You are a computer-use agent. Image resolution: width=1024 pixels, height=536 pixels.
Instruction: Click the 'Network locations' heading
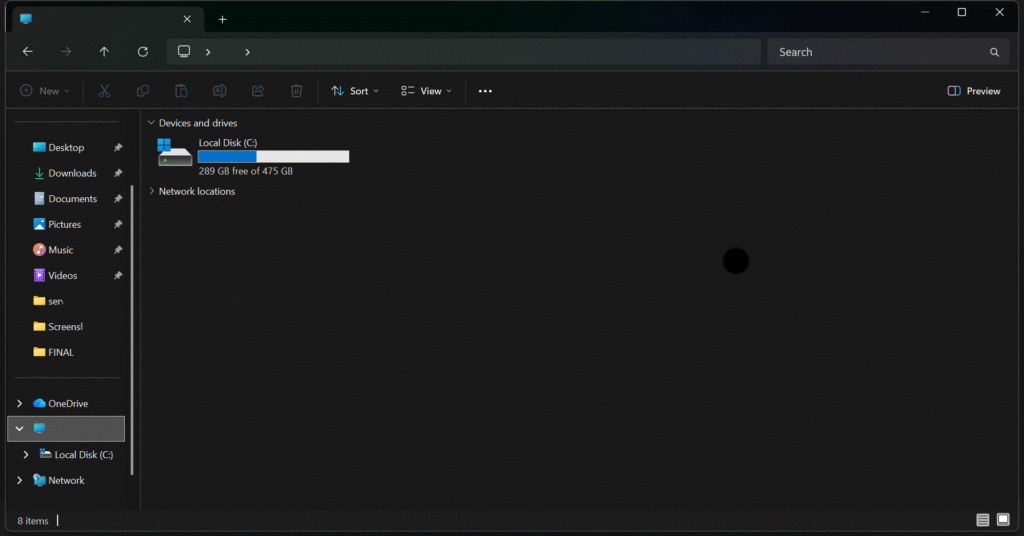click(x=197, y=191)
